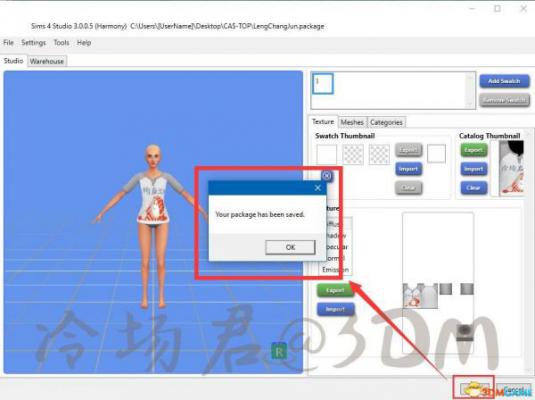Click Import under Catalog Thumbnail
The image size is (535, 400).
[x=474, y=169]
